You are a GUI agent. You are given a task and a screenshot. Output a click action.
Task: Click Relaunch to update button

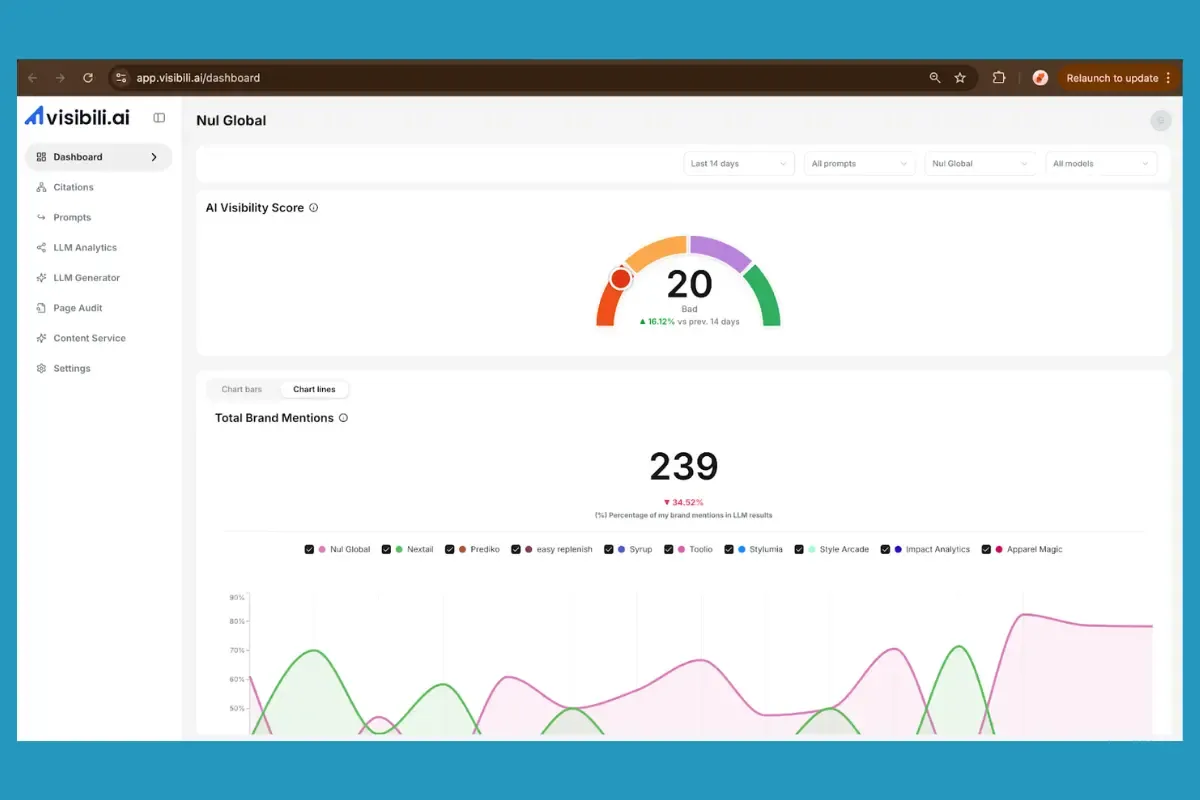click(x=1118, y=78)
